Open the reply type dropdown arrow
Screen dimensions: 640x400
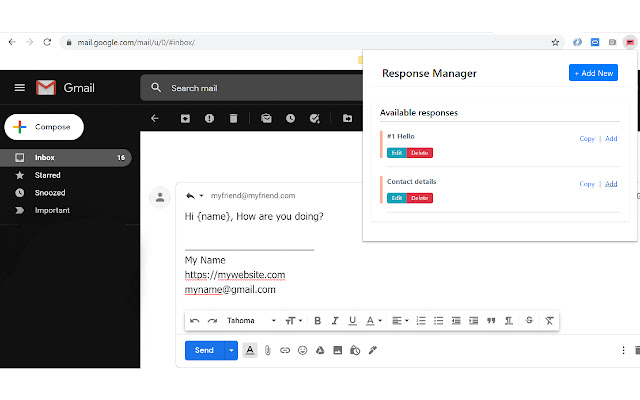(201, 196)
